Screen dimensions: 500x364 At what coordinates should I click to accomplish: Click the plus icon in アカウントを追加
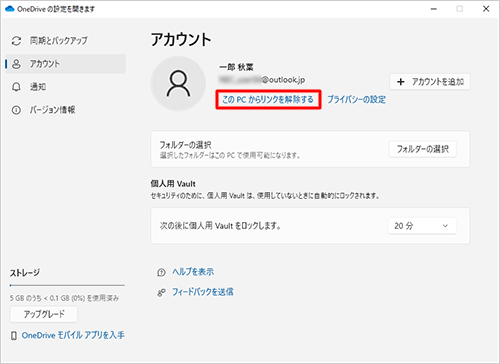(401, 82)
